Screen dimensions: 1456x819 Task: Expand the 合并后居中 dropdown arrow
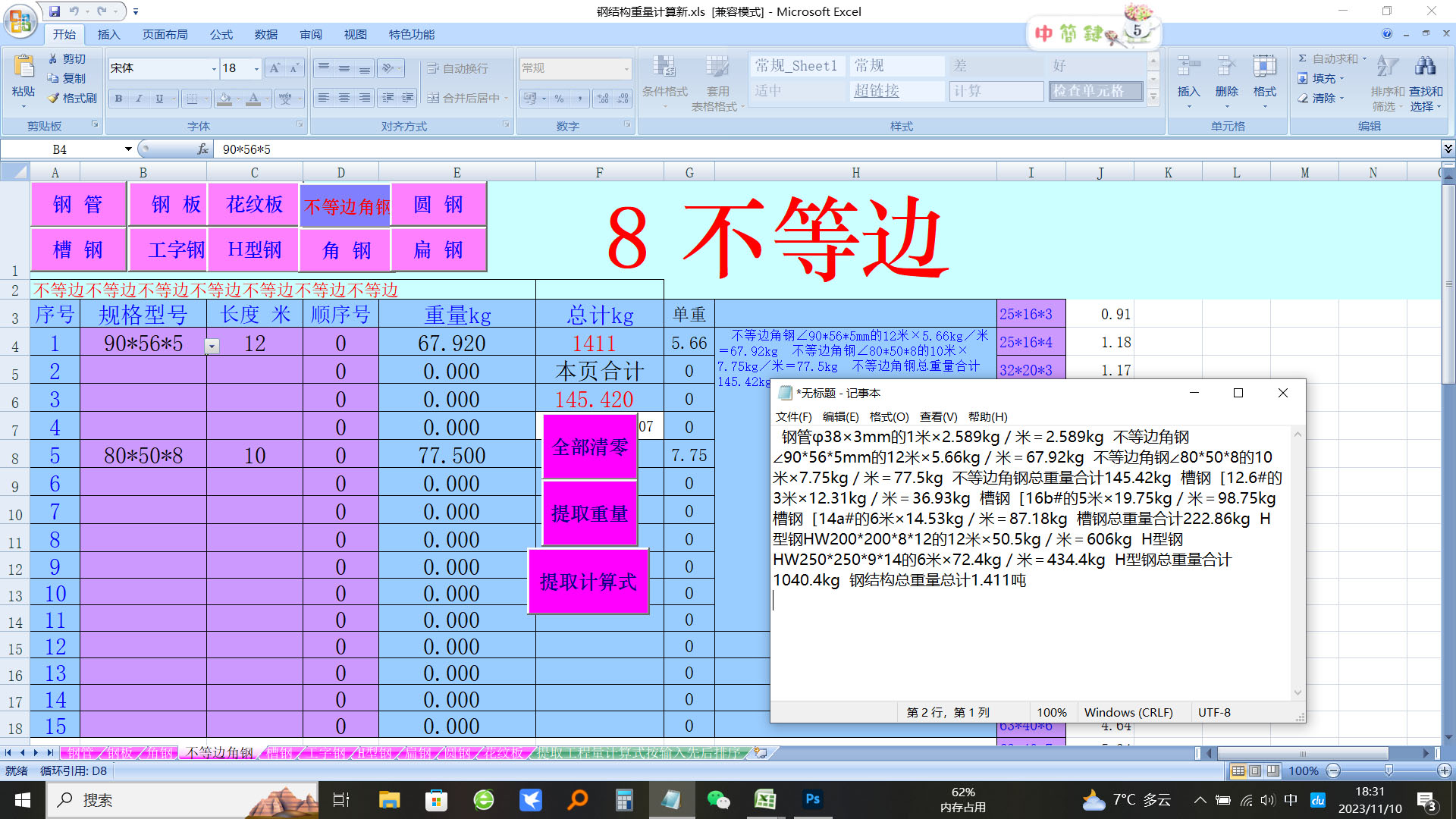507,98
